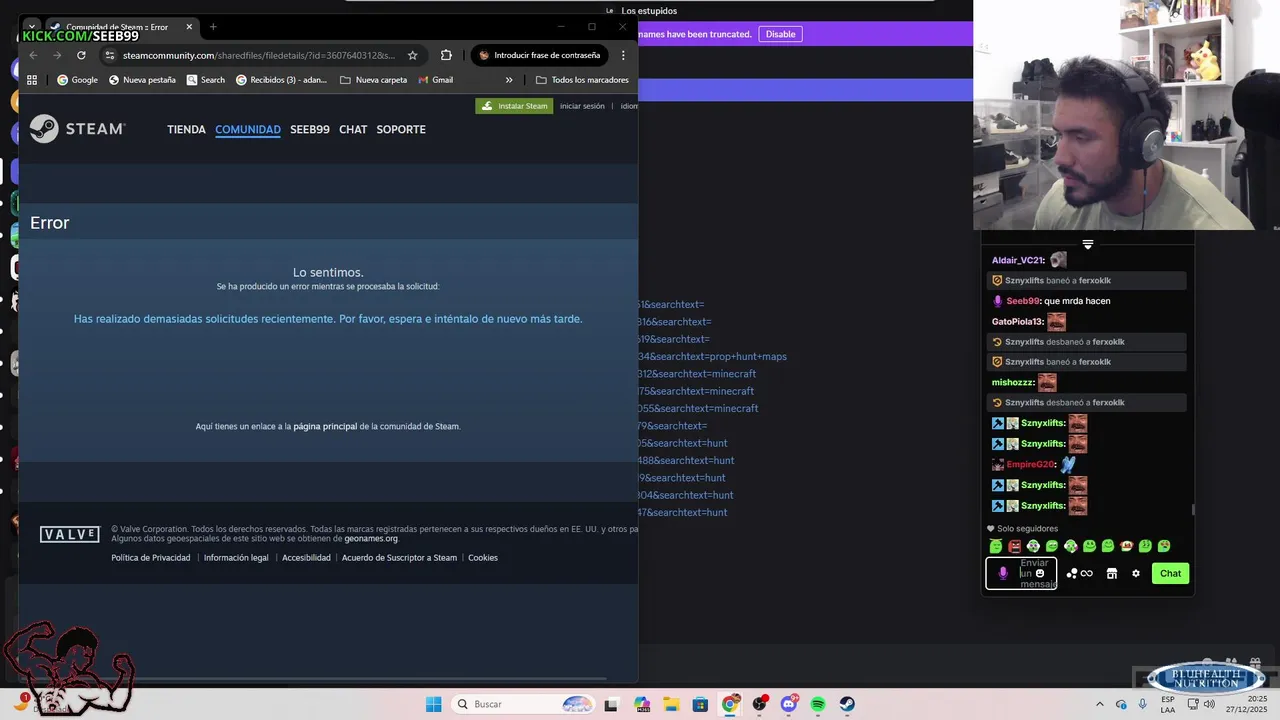
Task: Click purple microphone icon in chat box
Action: (1003, 573)
